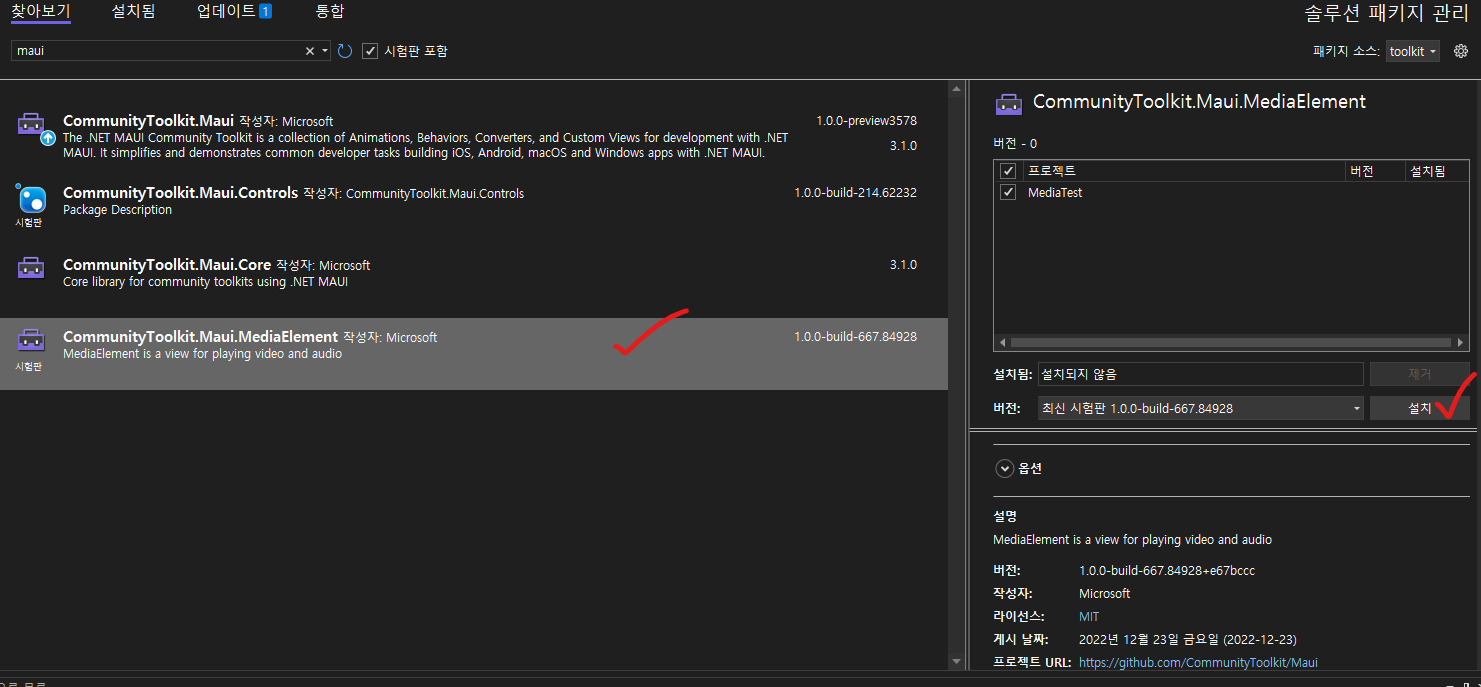Click CommunityToolkit.Maui.Core package icon

pos(32,267)
